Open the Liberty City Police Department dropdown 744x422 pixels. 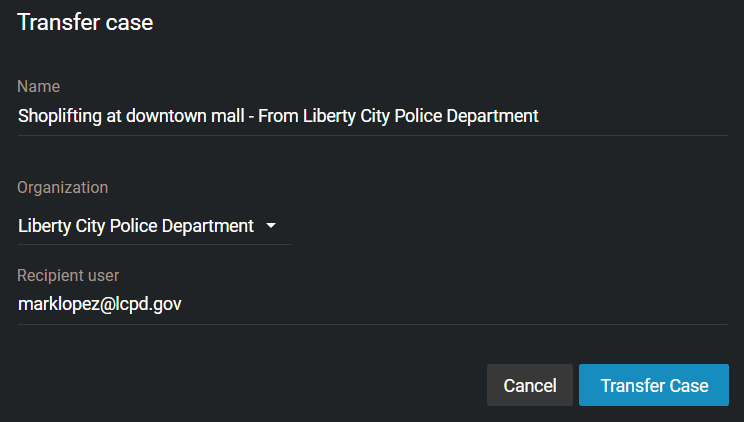coord(154,226)
